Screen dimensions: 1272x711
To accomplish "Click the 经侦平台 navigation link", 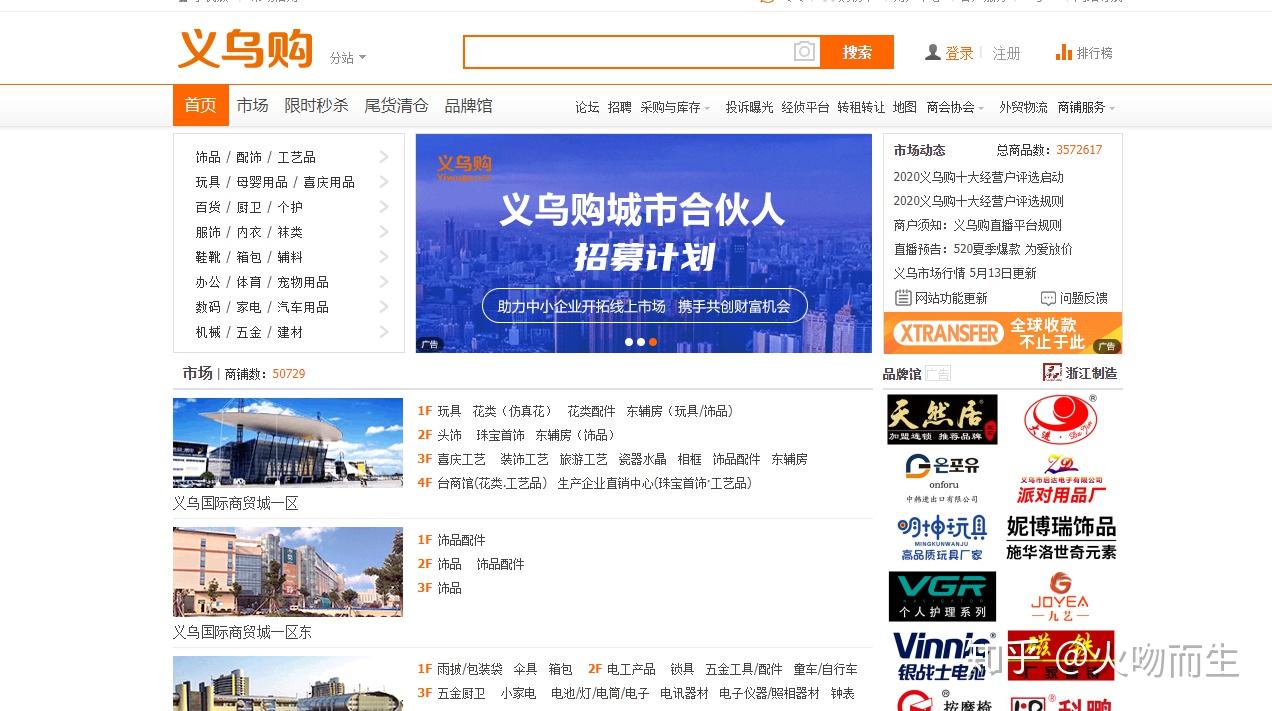I will click(805, 107).
